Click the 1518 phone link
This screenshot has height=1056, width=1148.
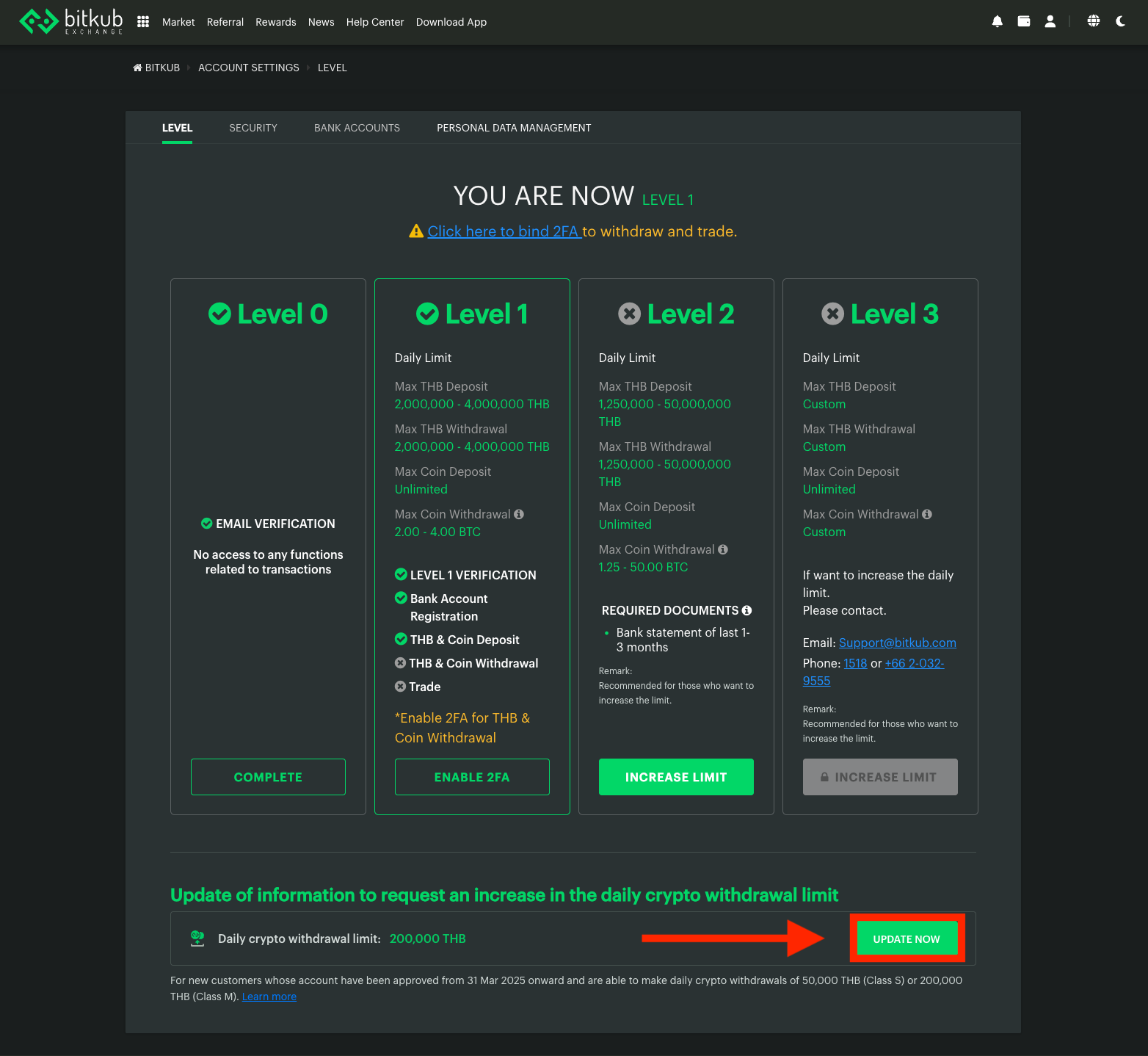pyautogui.click(x=855, y=663)
